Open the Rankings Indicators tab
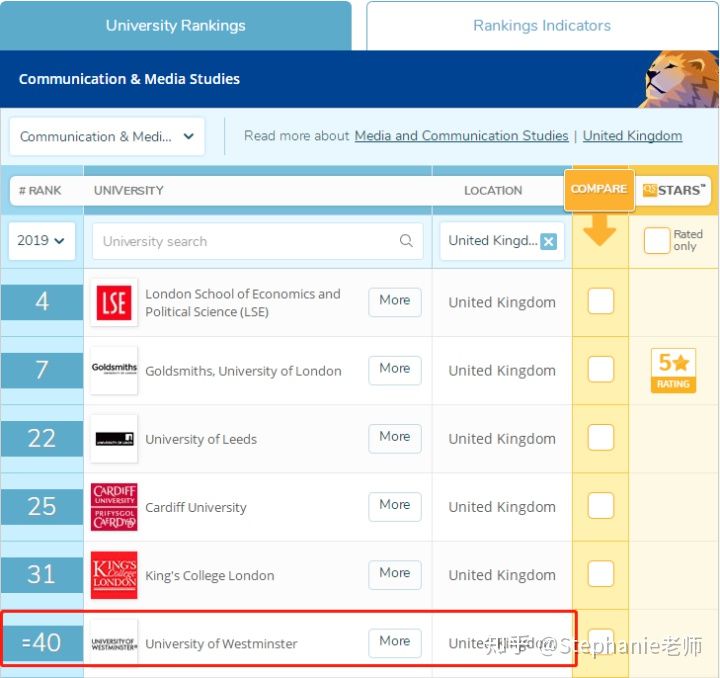This screenshot has width=720, height=678. pos(542,25)
